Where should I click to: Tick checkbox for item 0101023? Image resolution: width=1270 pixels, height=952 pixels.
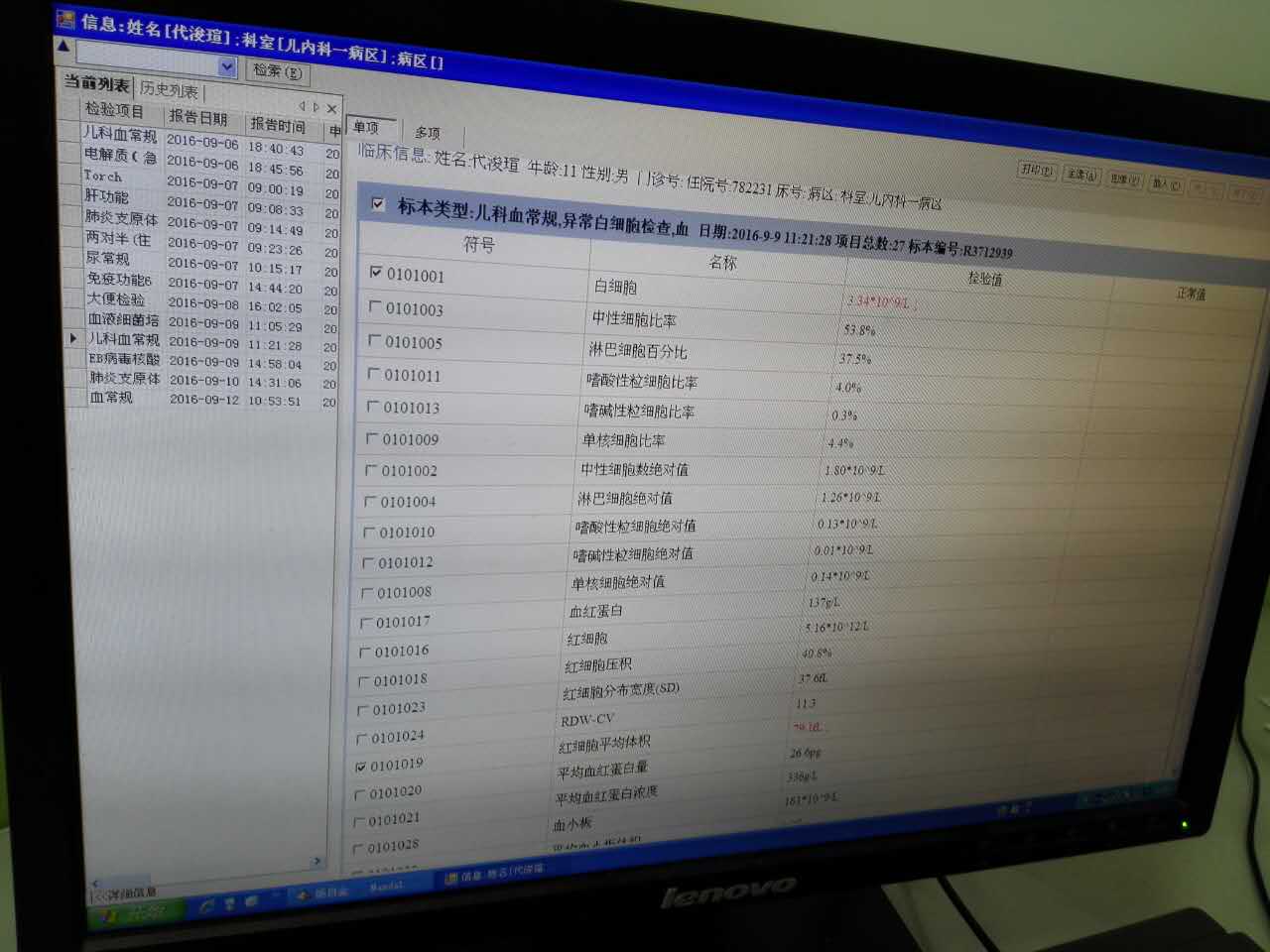tap(362, 709)
